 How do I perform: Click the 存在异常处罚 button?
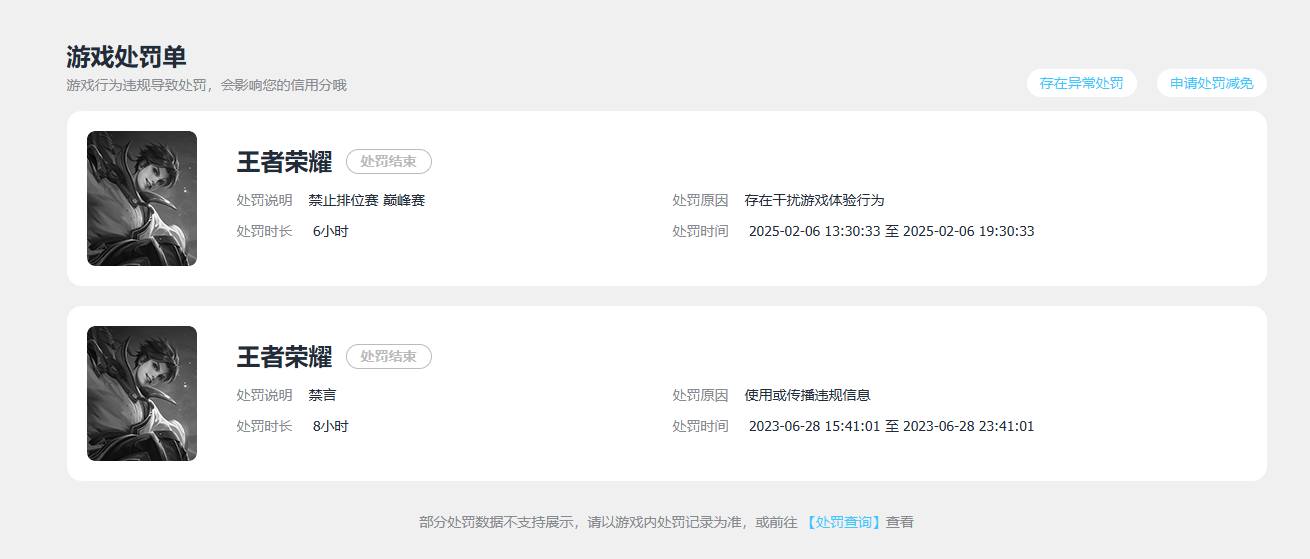point(1081,83)
